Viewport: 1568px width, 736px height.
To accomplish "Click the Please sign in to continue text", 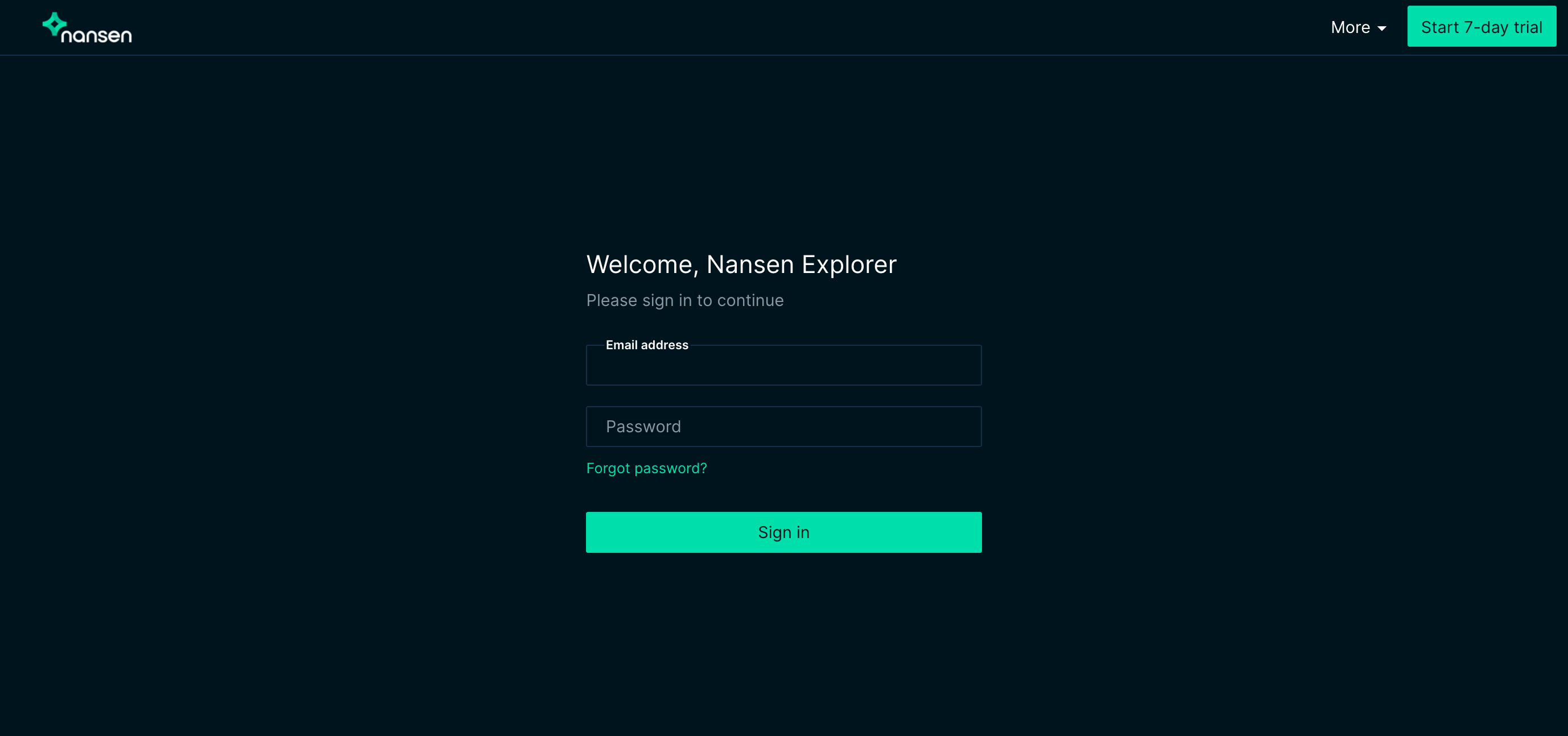I will tap(684, 300).
